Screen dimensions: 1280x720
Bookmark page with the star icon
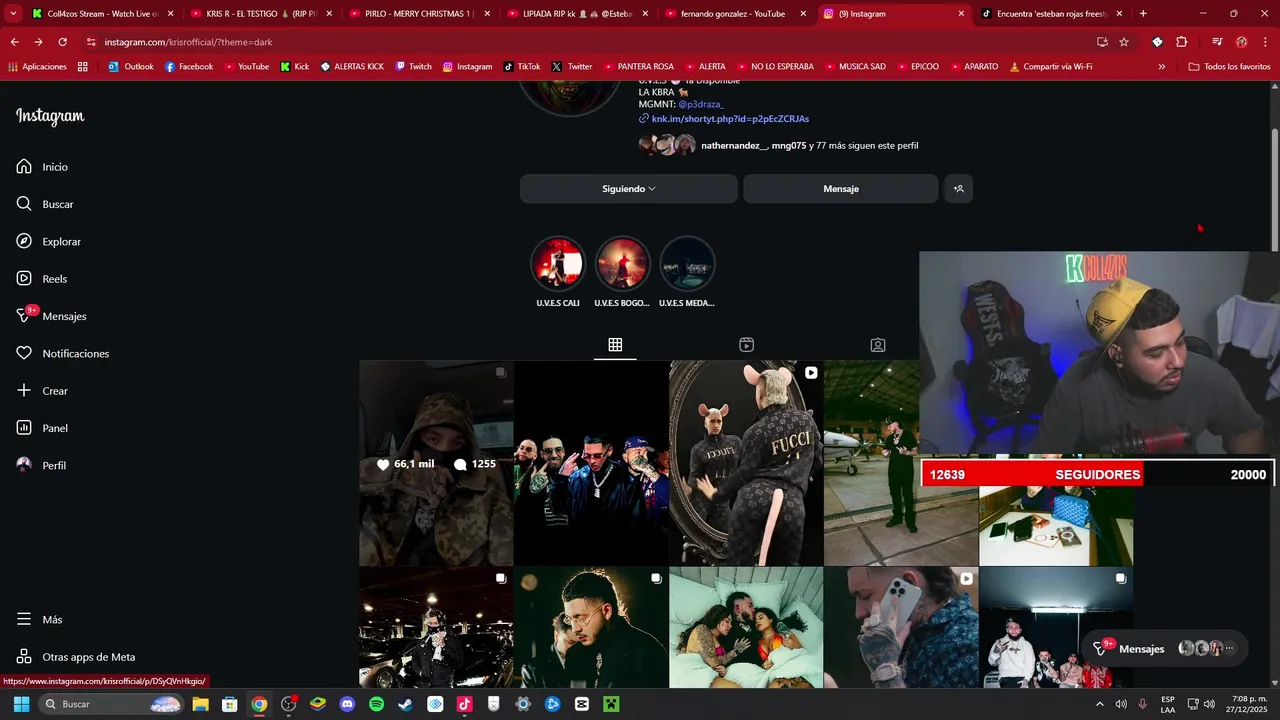coord(1124,42)
